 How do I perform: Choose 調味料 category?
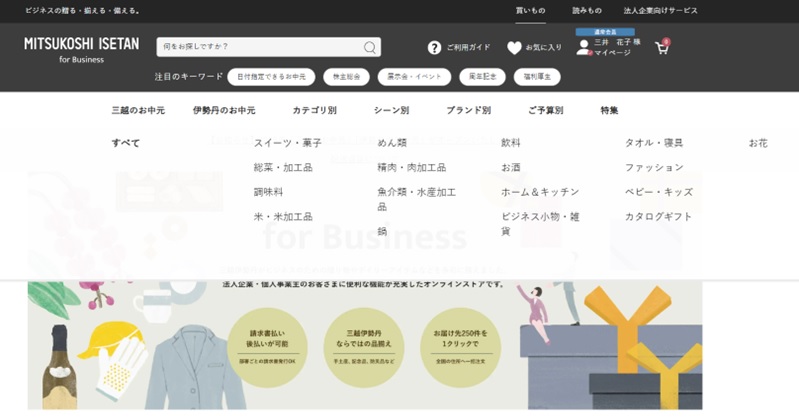pyautogui.click(x=268, y=192)
